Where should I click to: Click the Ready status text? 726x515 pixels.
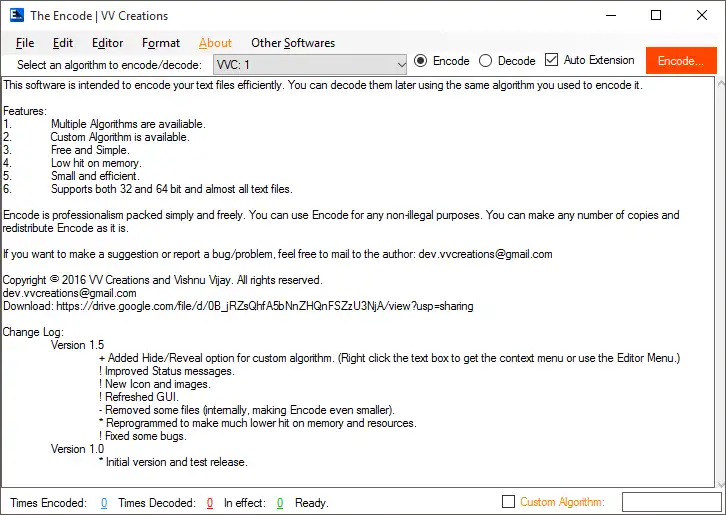(312, 503)
